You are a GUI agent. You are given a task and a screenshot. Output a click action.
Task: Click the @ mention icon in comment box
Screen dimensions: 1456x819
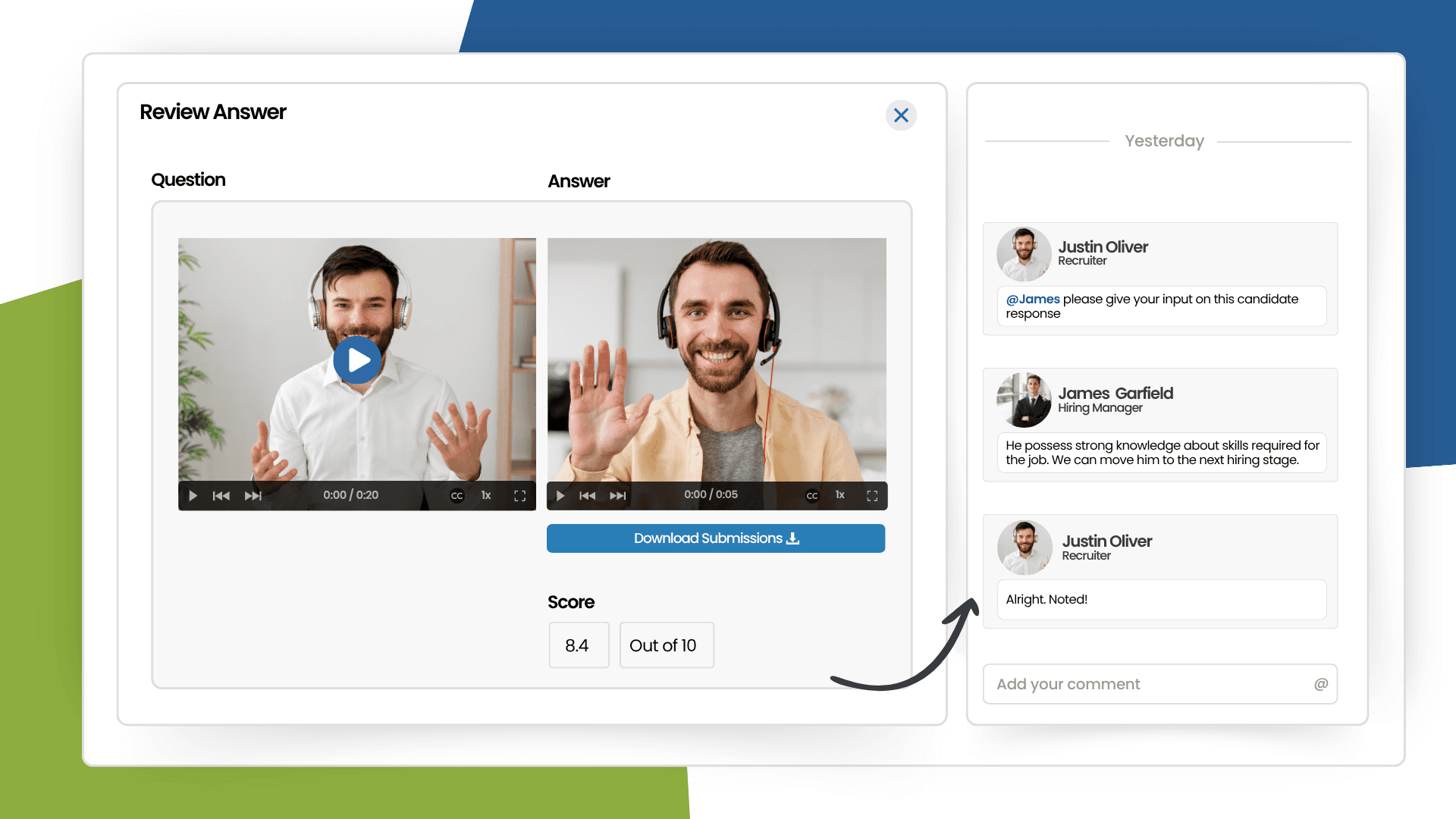point(1321,684)
